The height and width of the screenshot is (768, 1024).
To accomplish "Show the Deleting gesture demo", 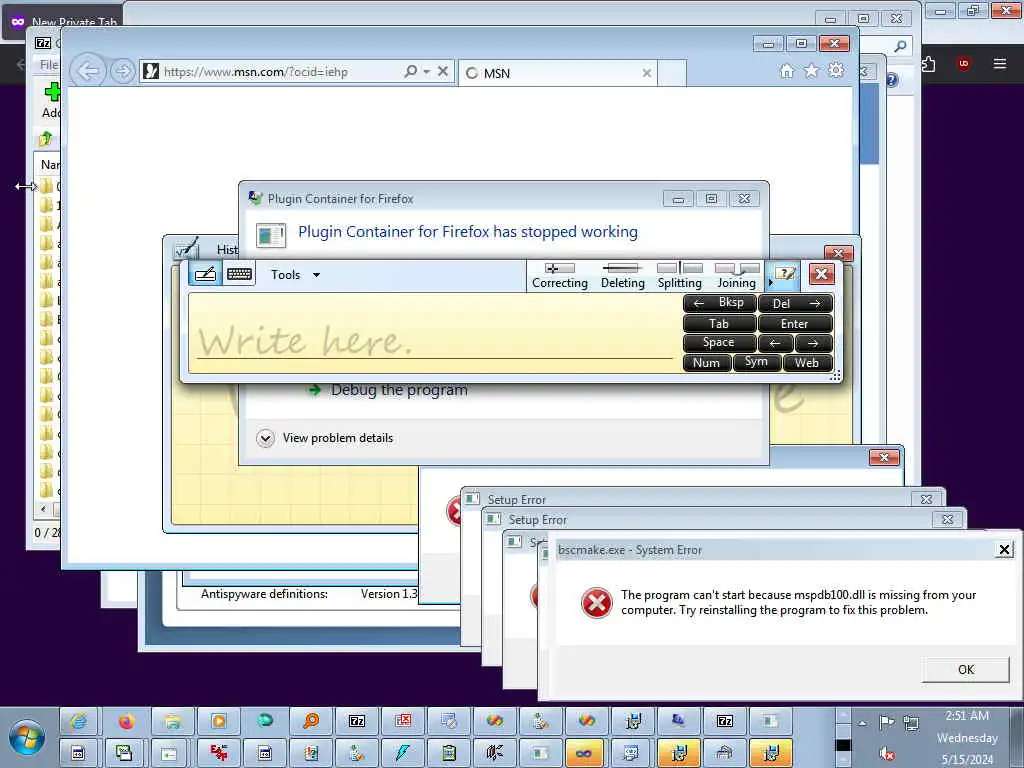I will [622, 276].
